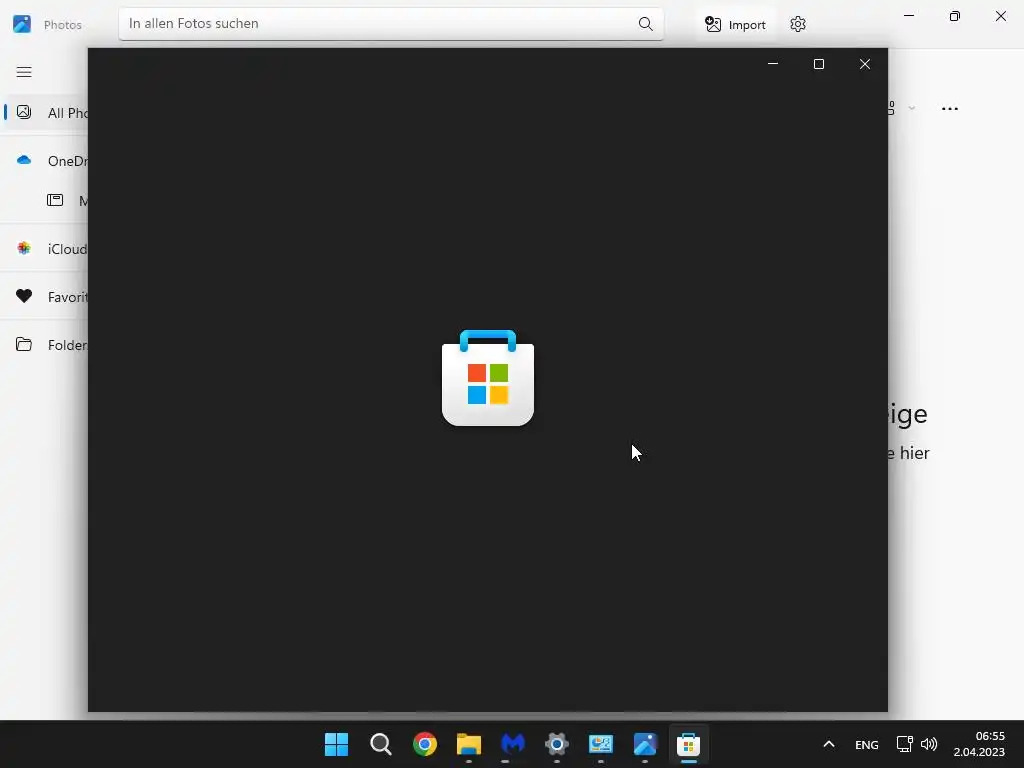Open the Photos hamburger navigation menu
The height and width of the screenshot is (768, 1024).
[24, 72]
